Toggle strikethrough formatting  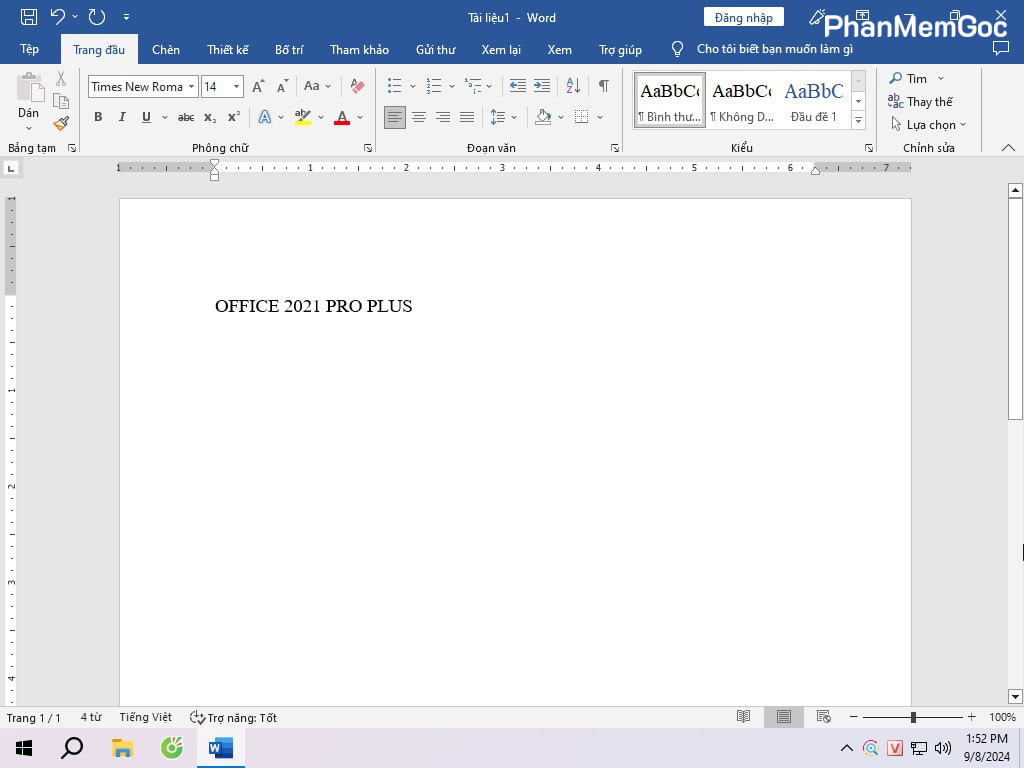pos(186,117)
